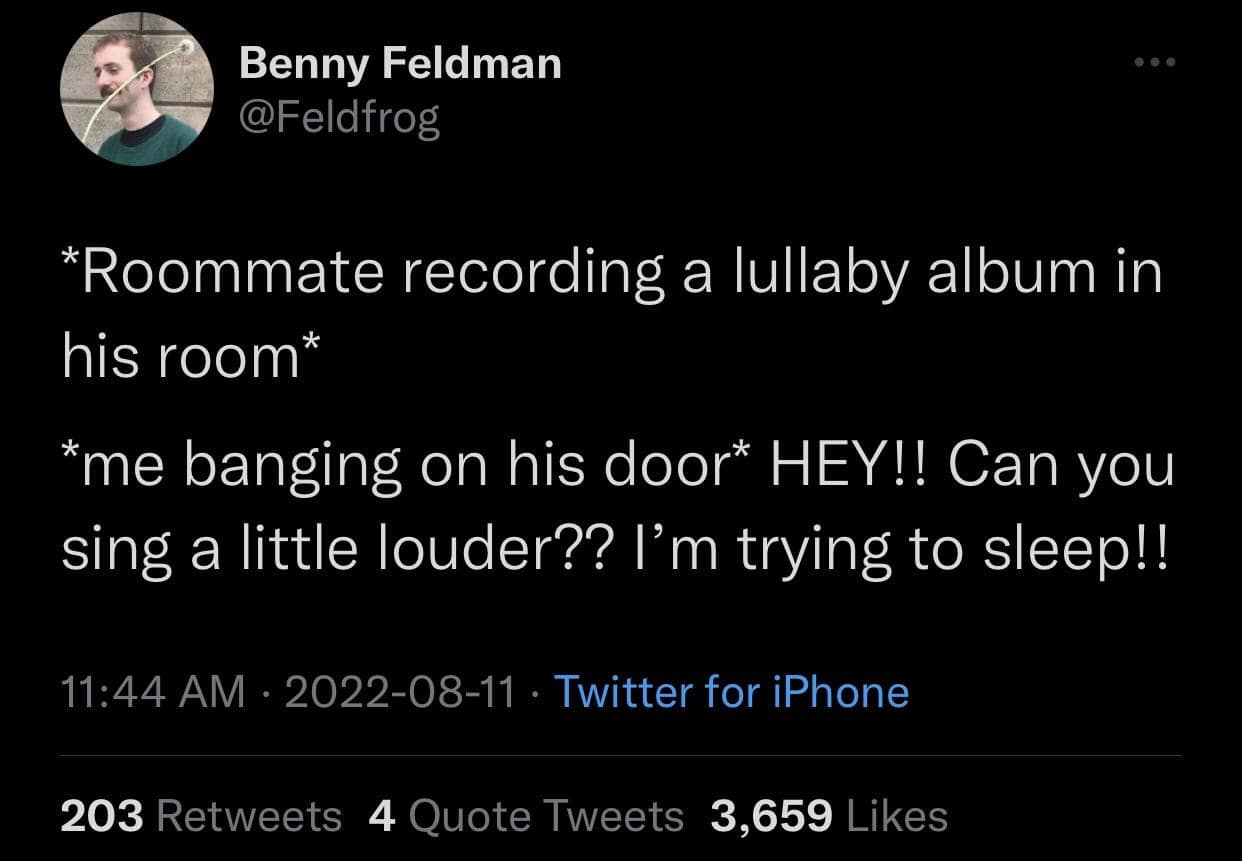Click the number 4 before Quote Tweets
Viewport: 1242px width, 861px height.
tap(382, 816)
